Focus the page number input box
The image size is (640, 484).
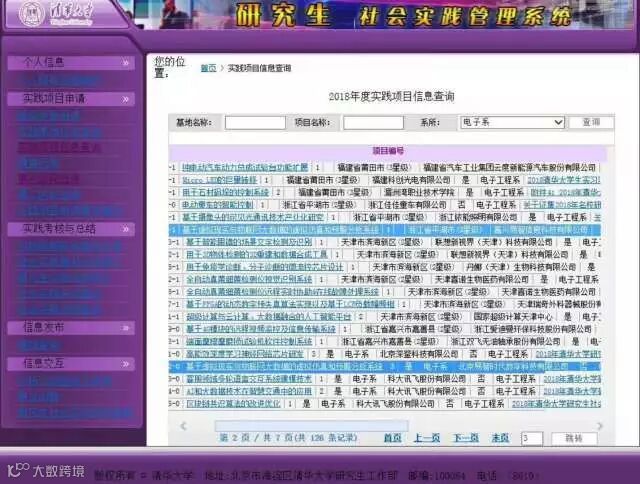[x=532, y=439]
